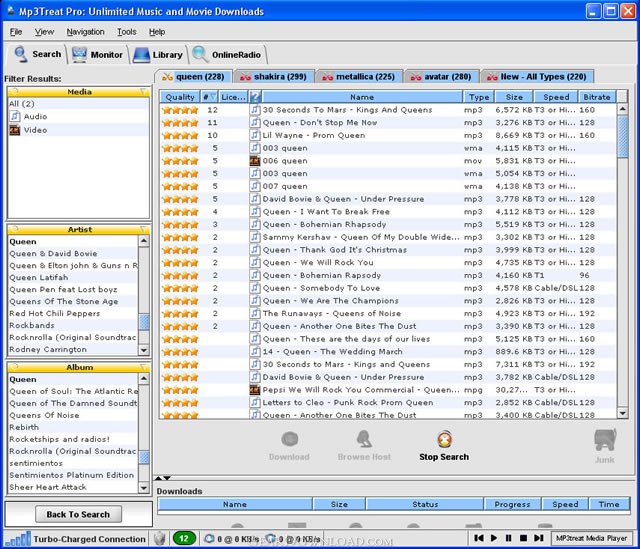Click results list scrollbar down arrow
This screenshot has width=640, height=549.
[x=622, y=413]
